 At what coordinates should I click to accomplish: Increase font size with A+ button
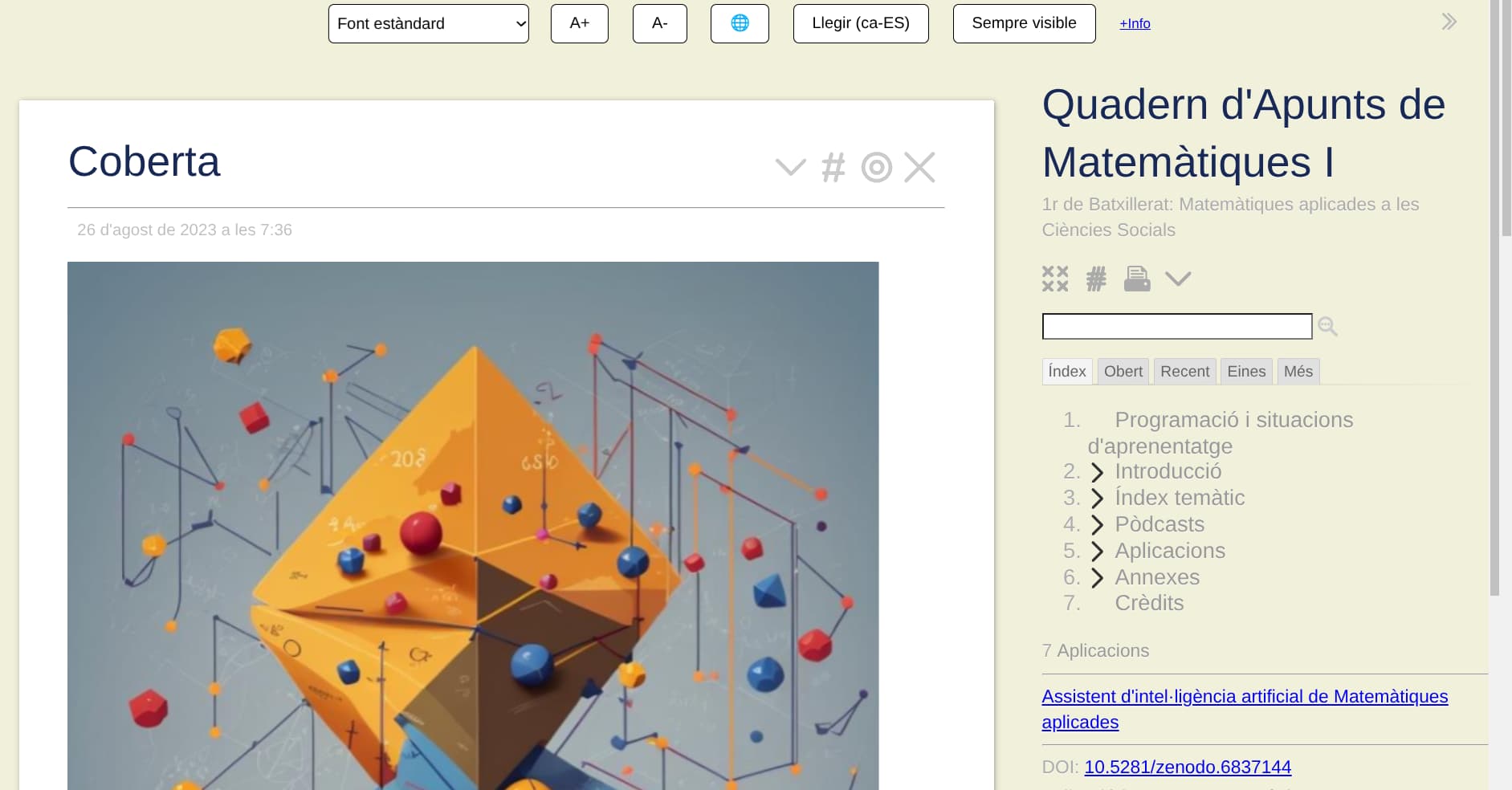579,23
